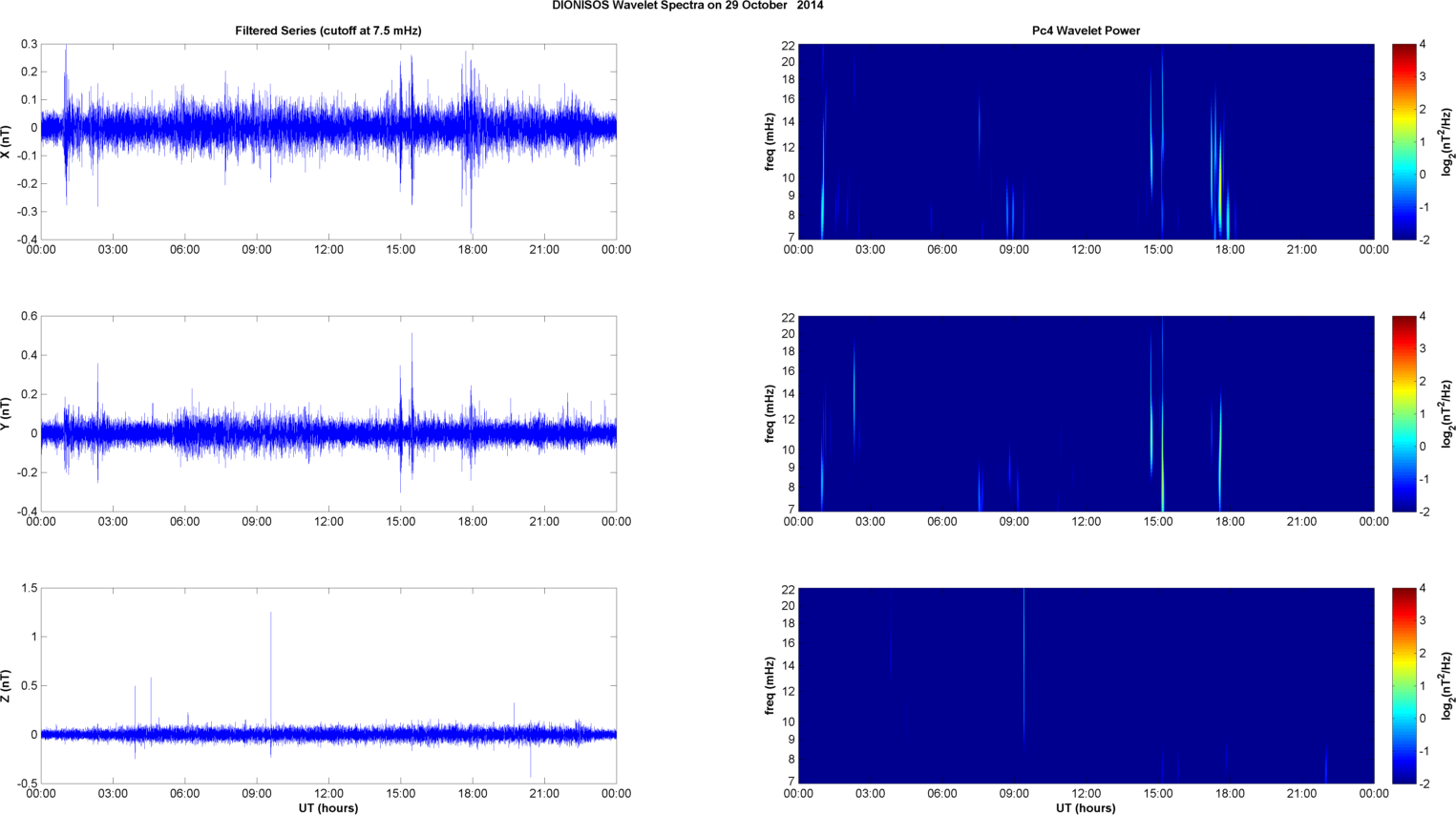Click the 'X (nT)' axis label
Screen dimensions: 1456x815
pos(7,142)
